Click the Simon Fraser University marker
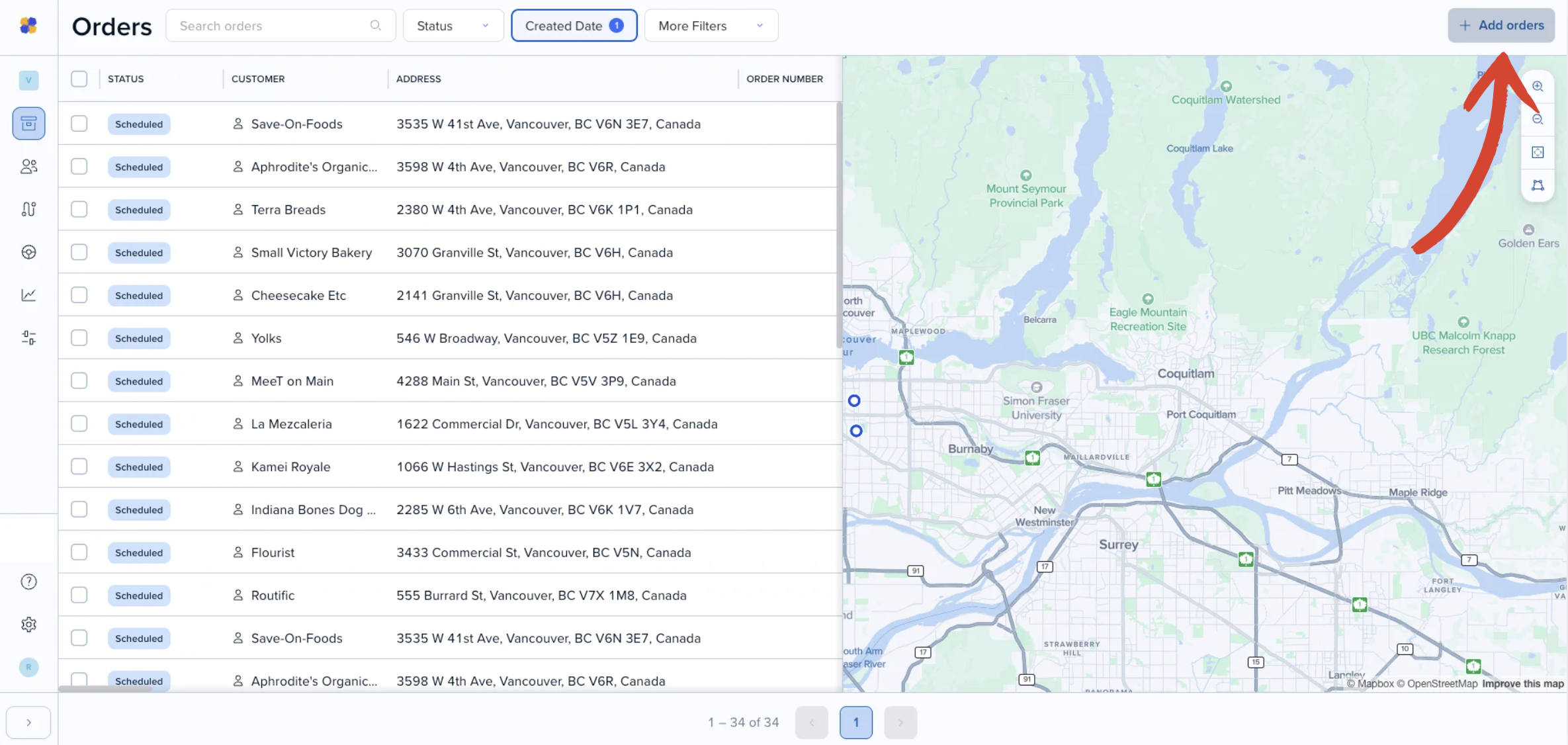1568x745 pixels. tap(1036, 388)
